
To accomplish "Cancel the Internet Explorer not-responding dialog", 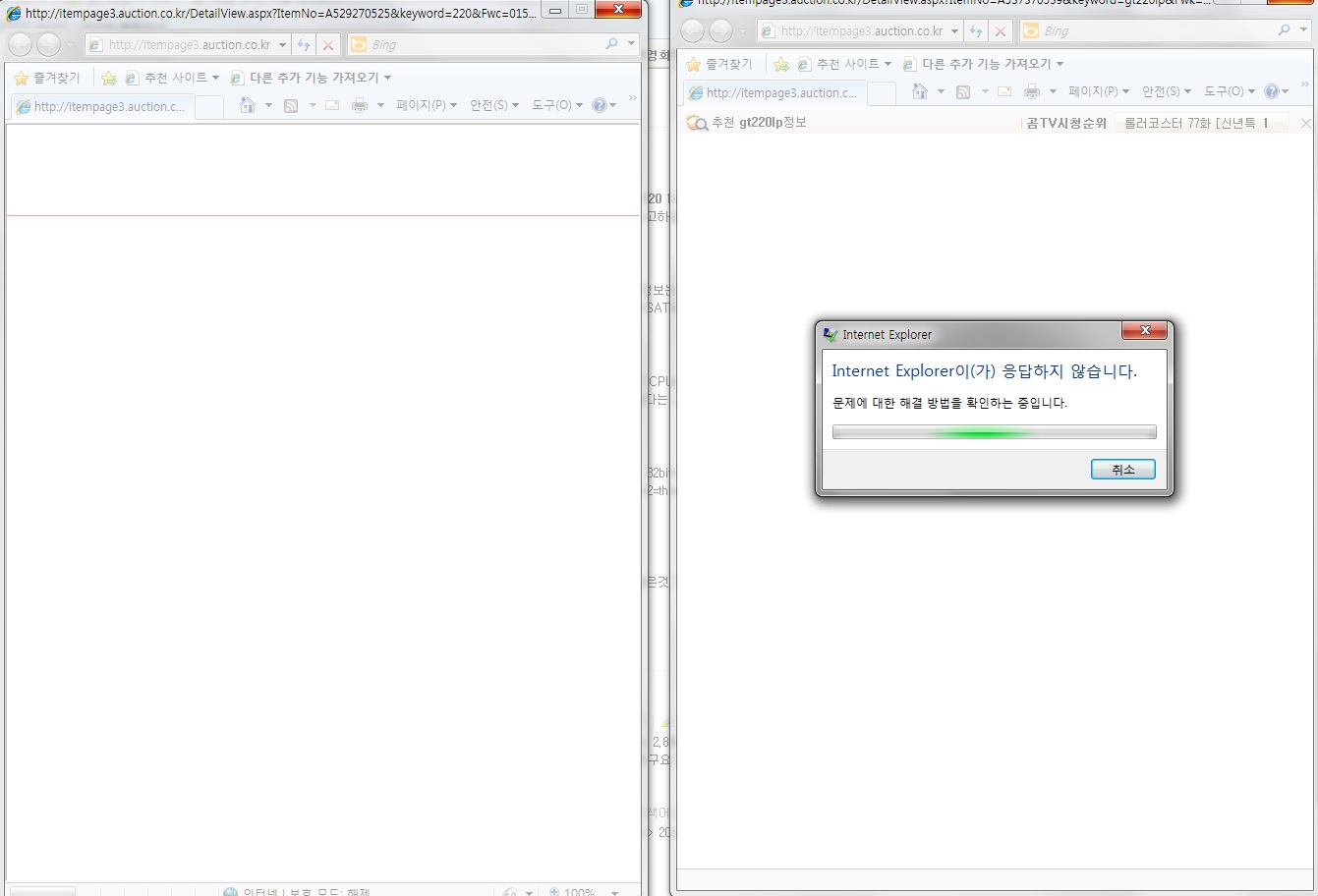I will coord(1122,470).
